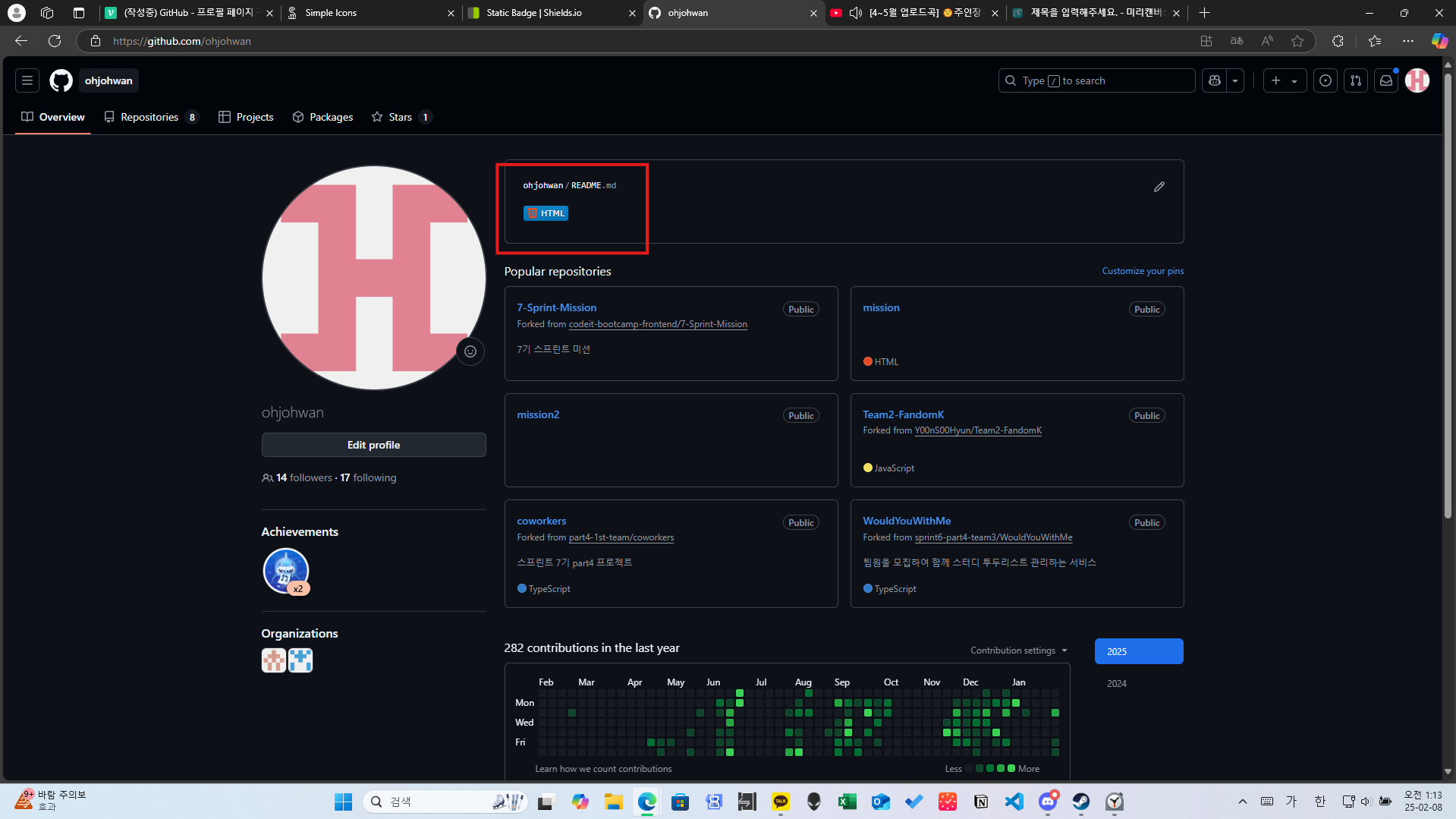Mute the YouTube tab audio icon
Screen dimensions: 1456x819
(x=855, y=13)
